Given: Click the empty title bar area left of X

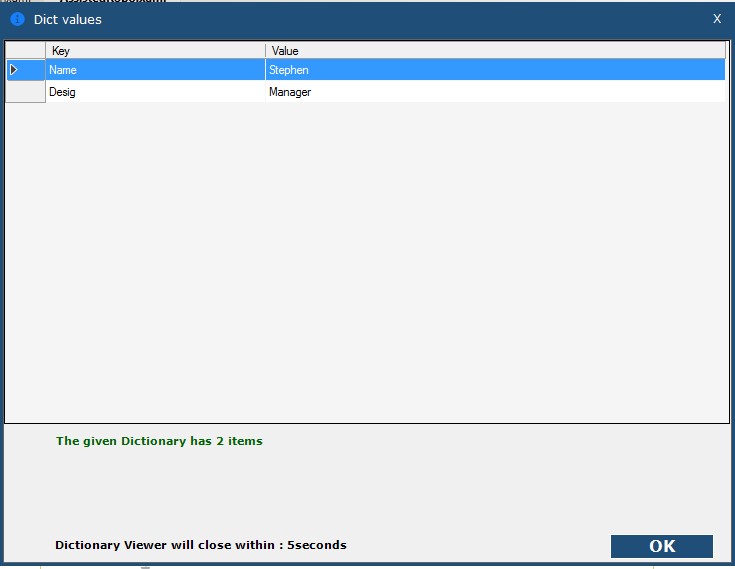Looking at the screenshot, I should [x=400, y=19].
